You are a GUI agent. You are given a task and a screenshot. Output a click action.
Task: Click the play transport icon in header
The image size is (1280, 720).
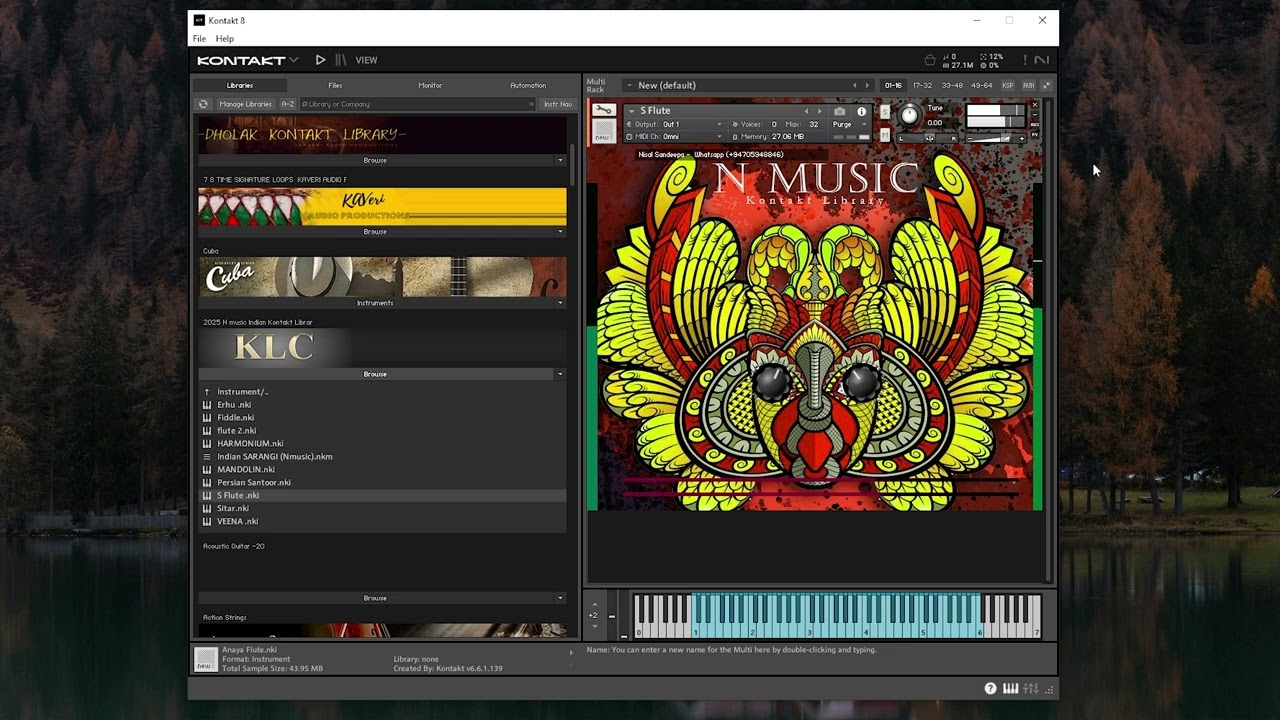(x=320, y=60)
